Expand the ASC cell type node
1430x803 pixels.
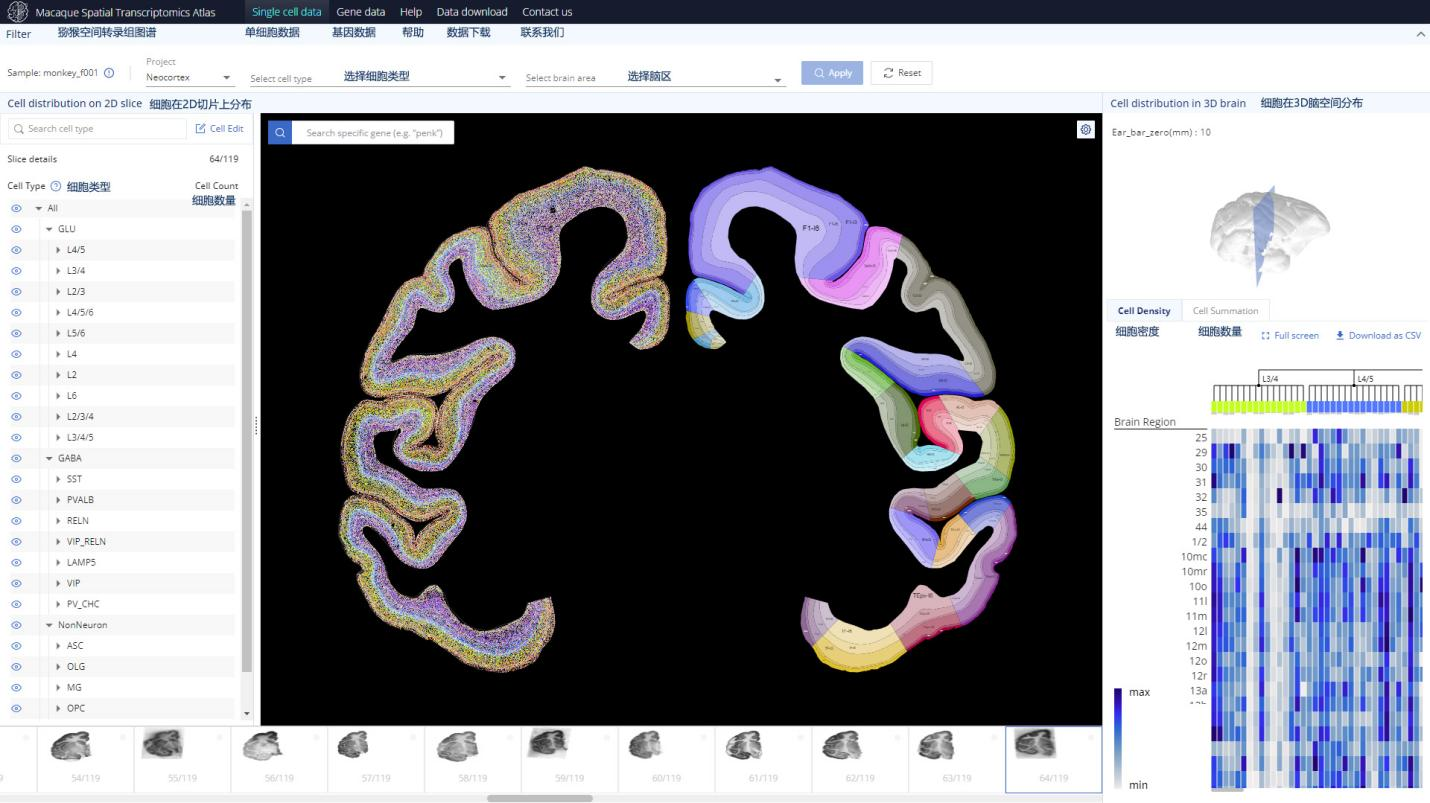point(58,646)
